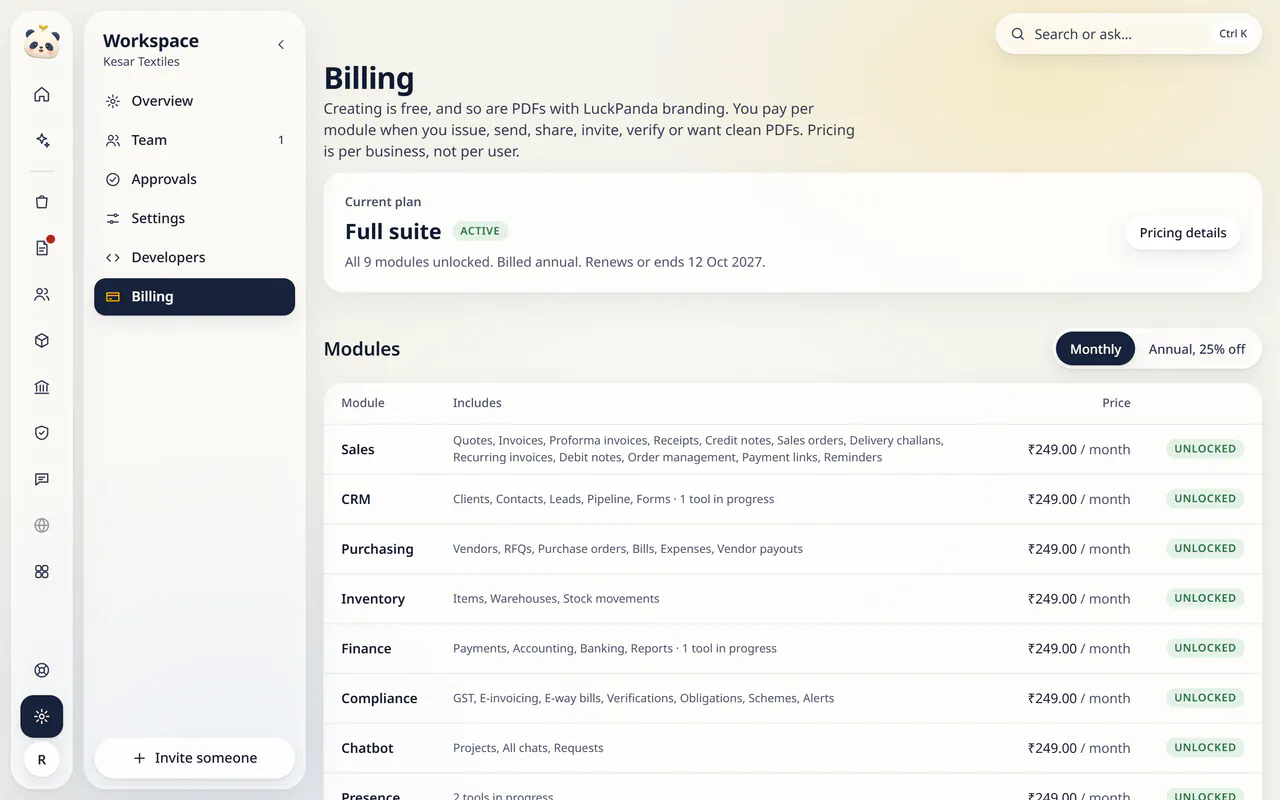Click the Search or ask field
This screenshot has height=800, width=1280.
point(1128,34)
